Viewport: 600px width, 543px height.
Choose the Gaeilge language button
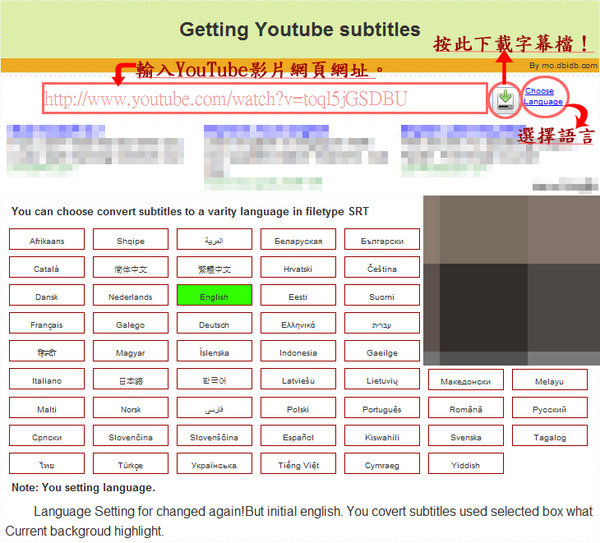pos(382,351)
